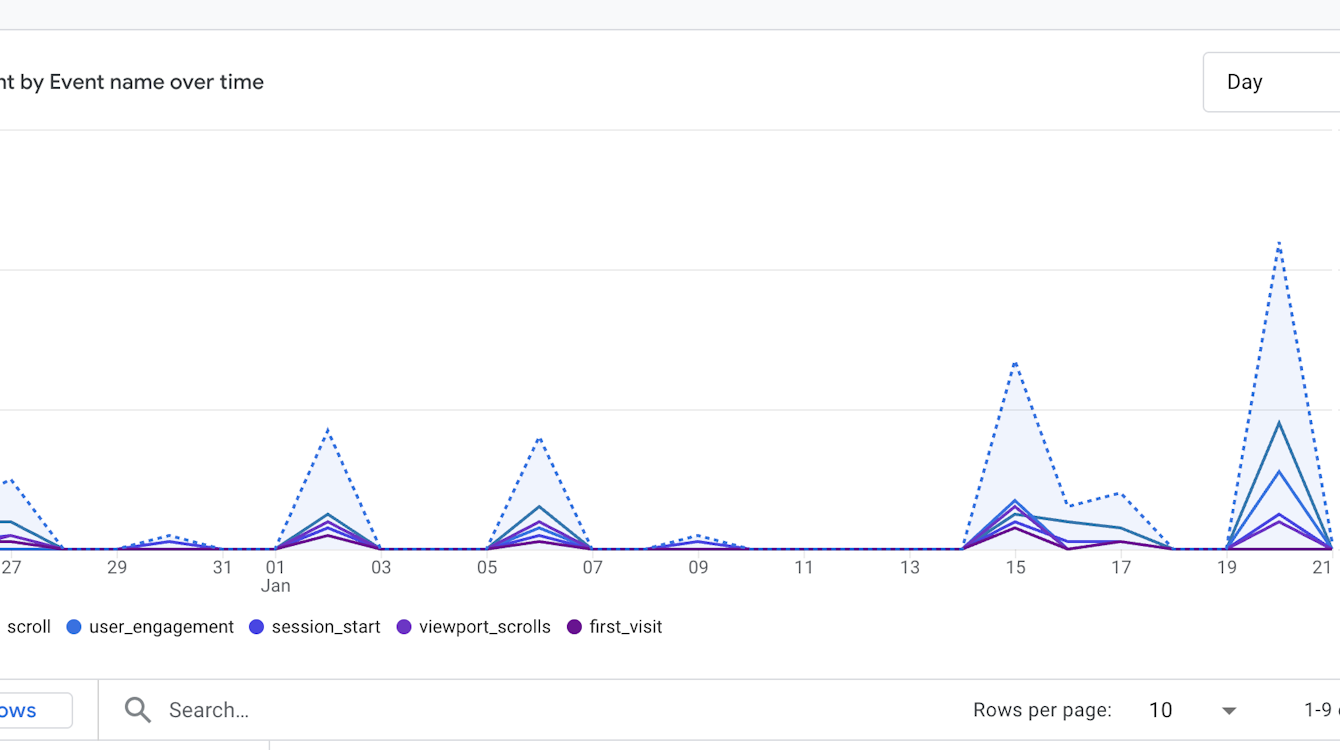This screenshot has width=1340, height=750.
Task: Toggle the viewport_scrolls series label
Action: point(485,627)
